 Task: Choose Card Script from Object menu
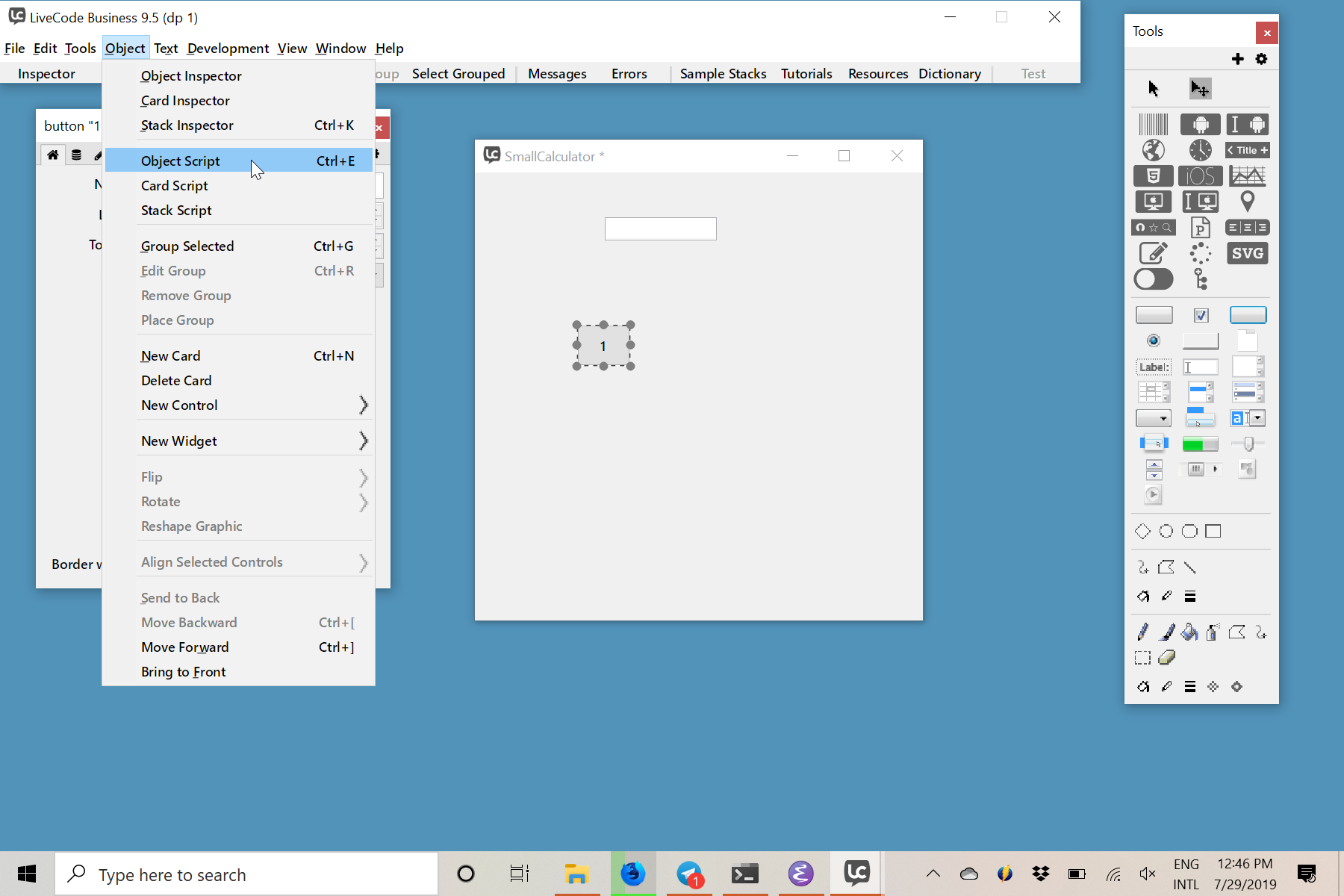click(x=239, y=185)
